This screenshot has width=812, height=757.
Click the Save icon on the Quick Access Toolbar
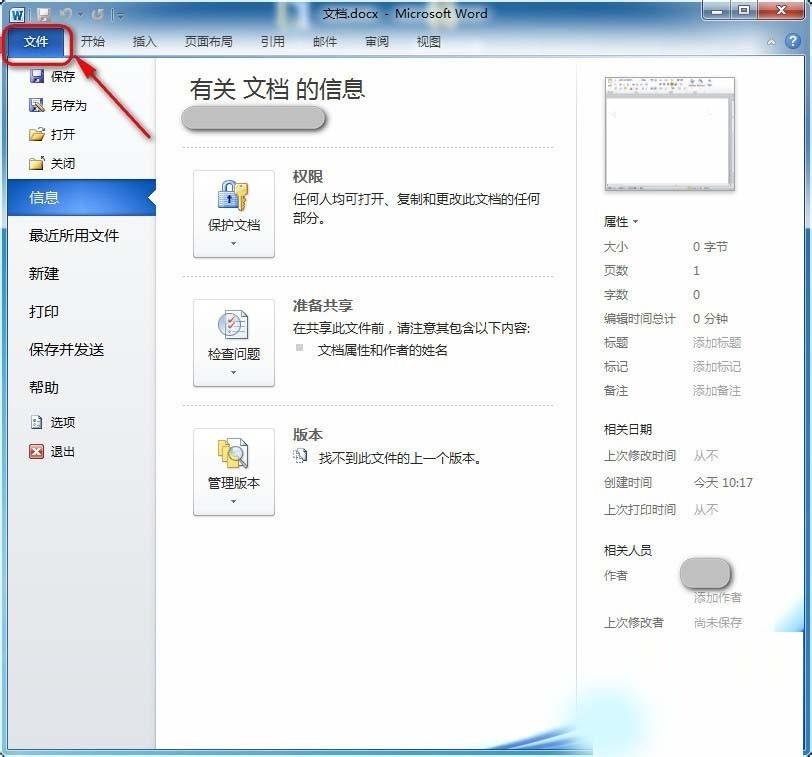tap(44, 13)
